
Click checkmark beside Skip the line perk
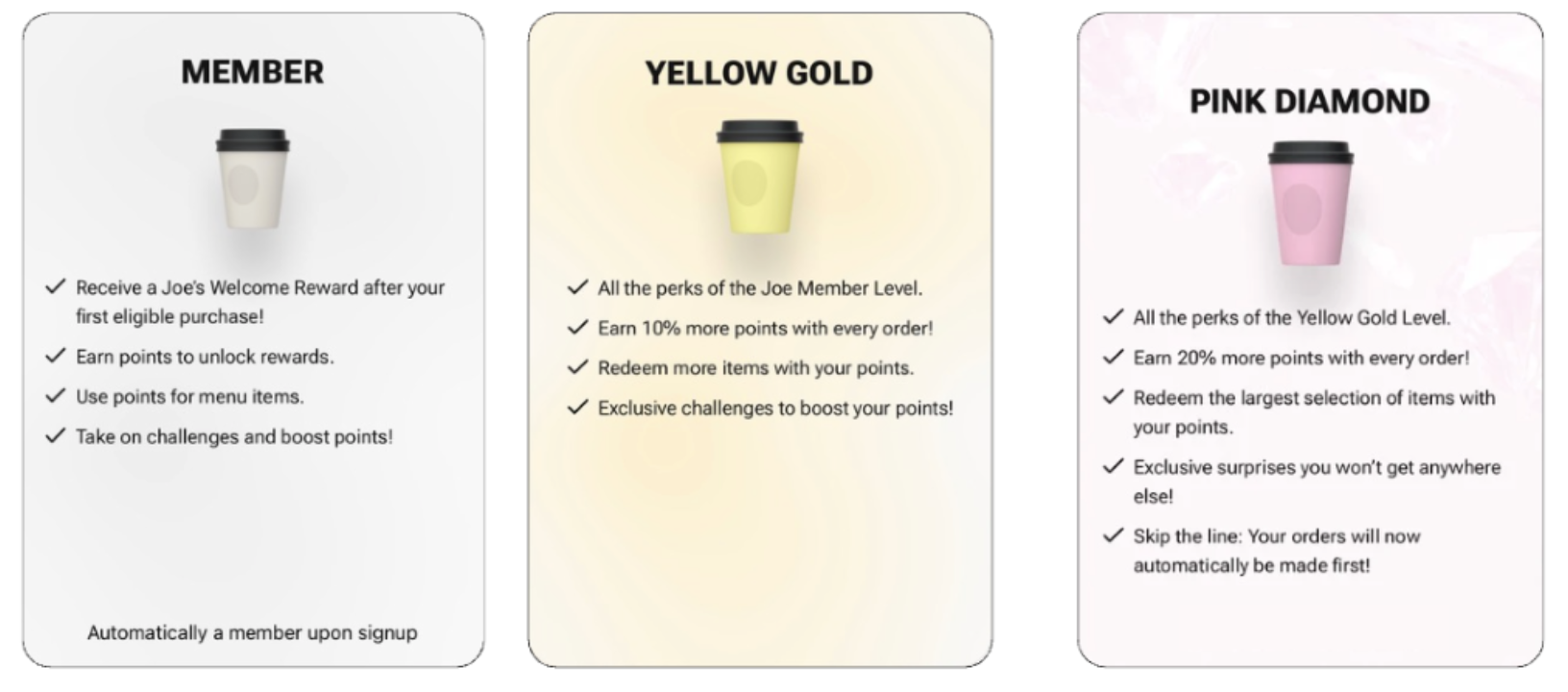point(1113,536)
